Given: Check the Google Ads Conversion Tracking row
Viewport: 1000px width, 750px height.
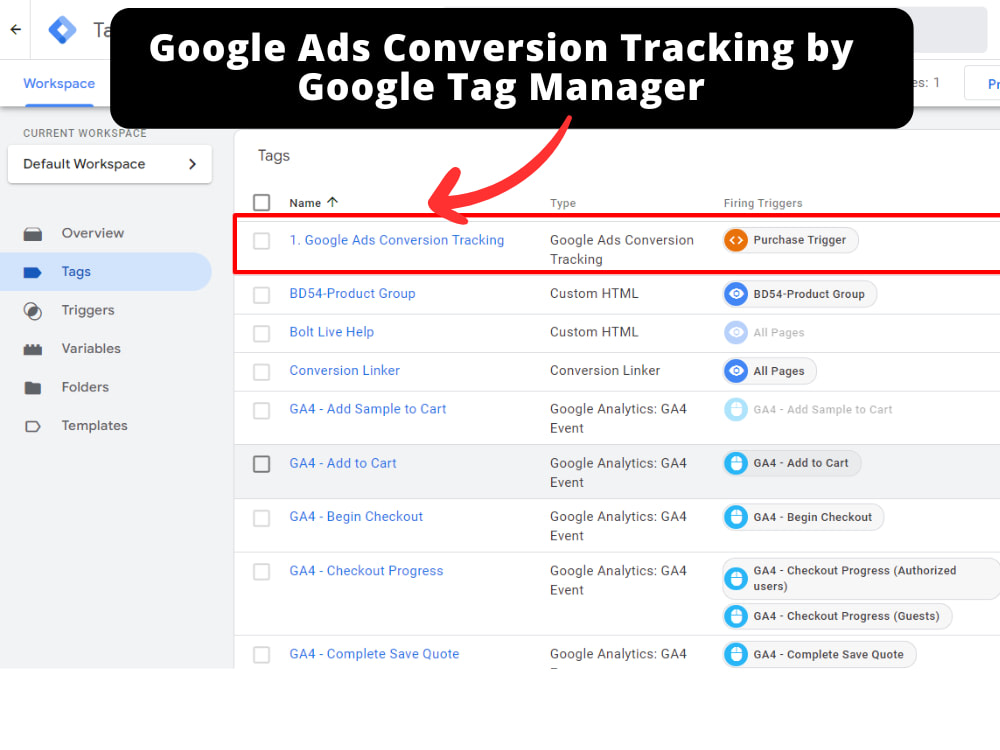Looking at the screenshot, I should click(261, 241).
